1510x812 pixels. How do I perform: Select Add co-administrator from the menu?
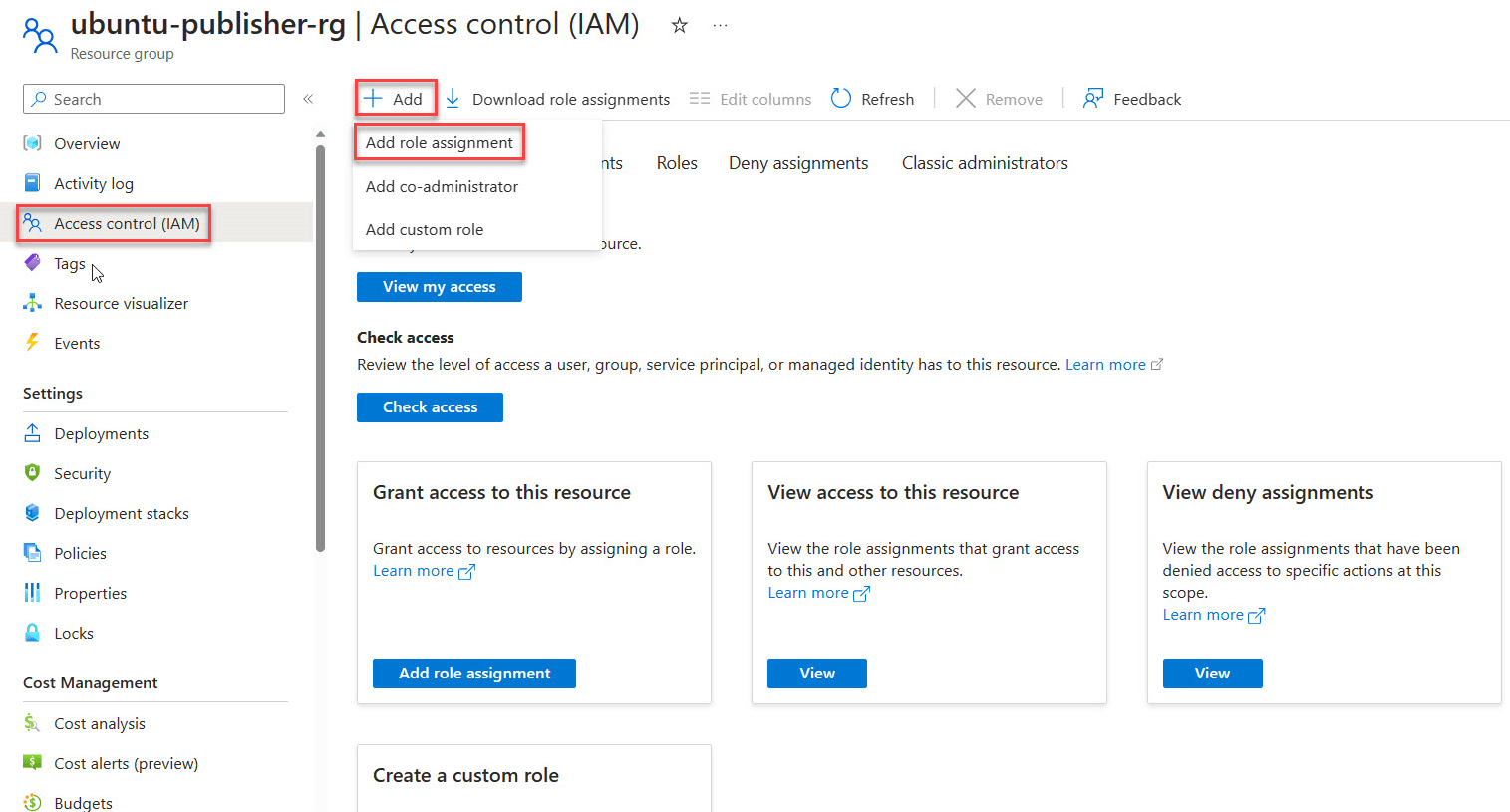pos(442,186)
